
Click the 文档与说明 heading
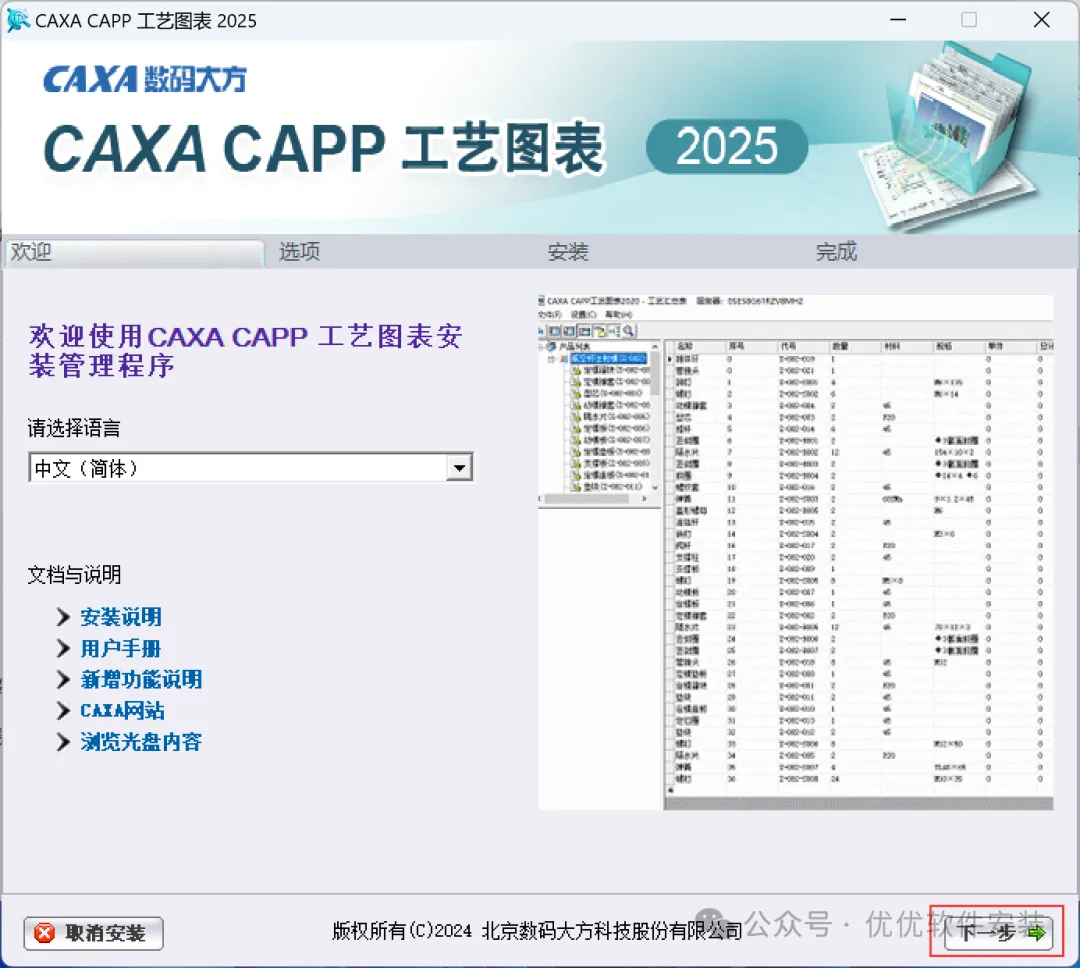(74, 575)
